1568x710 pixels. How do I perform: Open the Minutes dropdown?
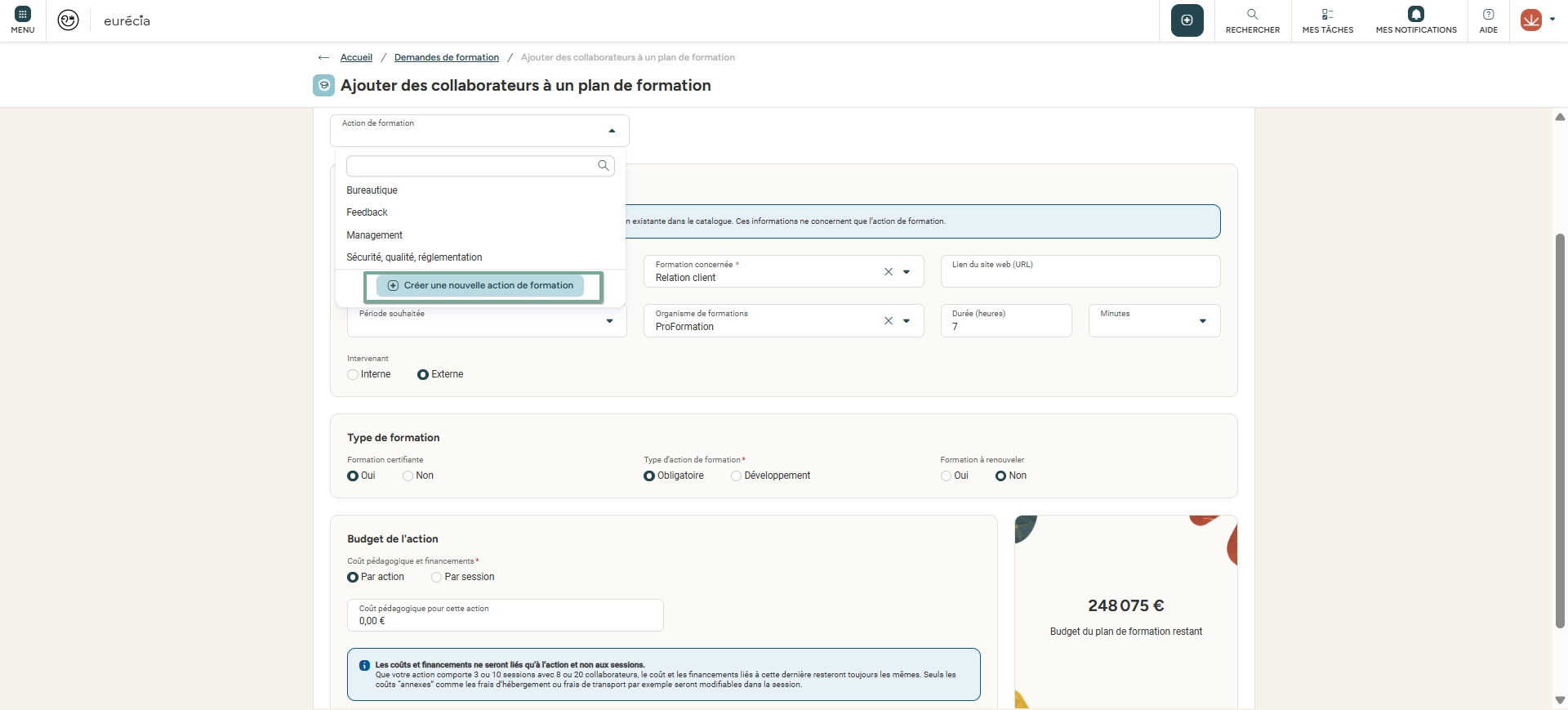coord(1202,321)
